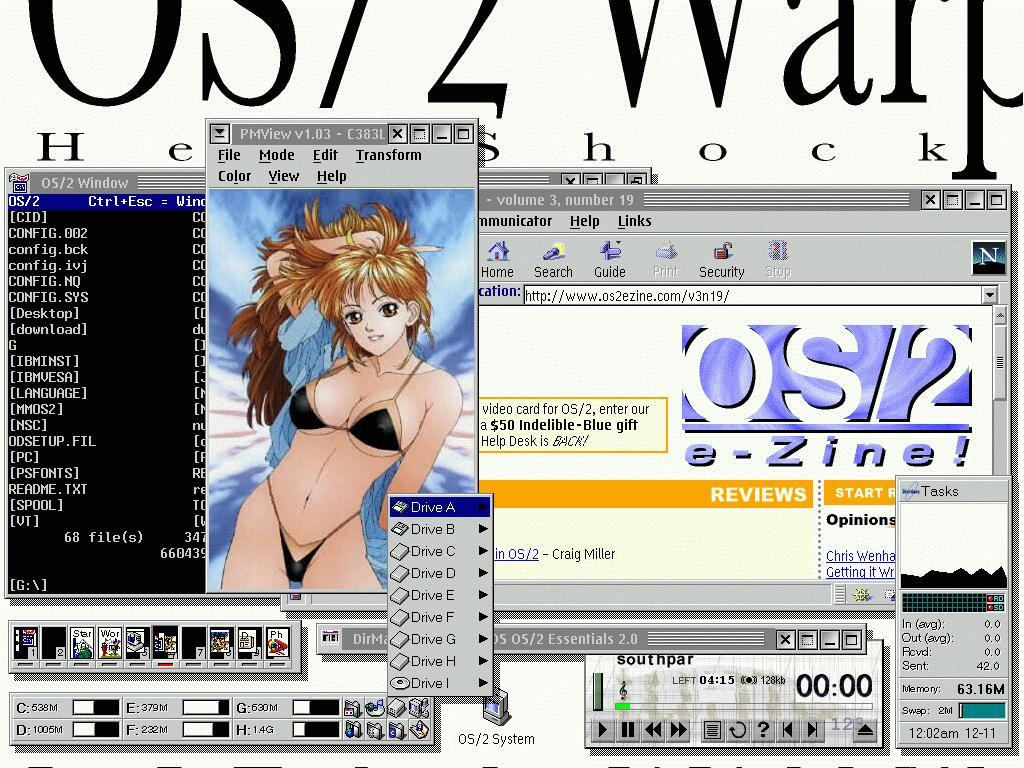Eject using the media player eject button

click(865, 729)
